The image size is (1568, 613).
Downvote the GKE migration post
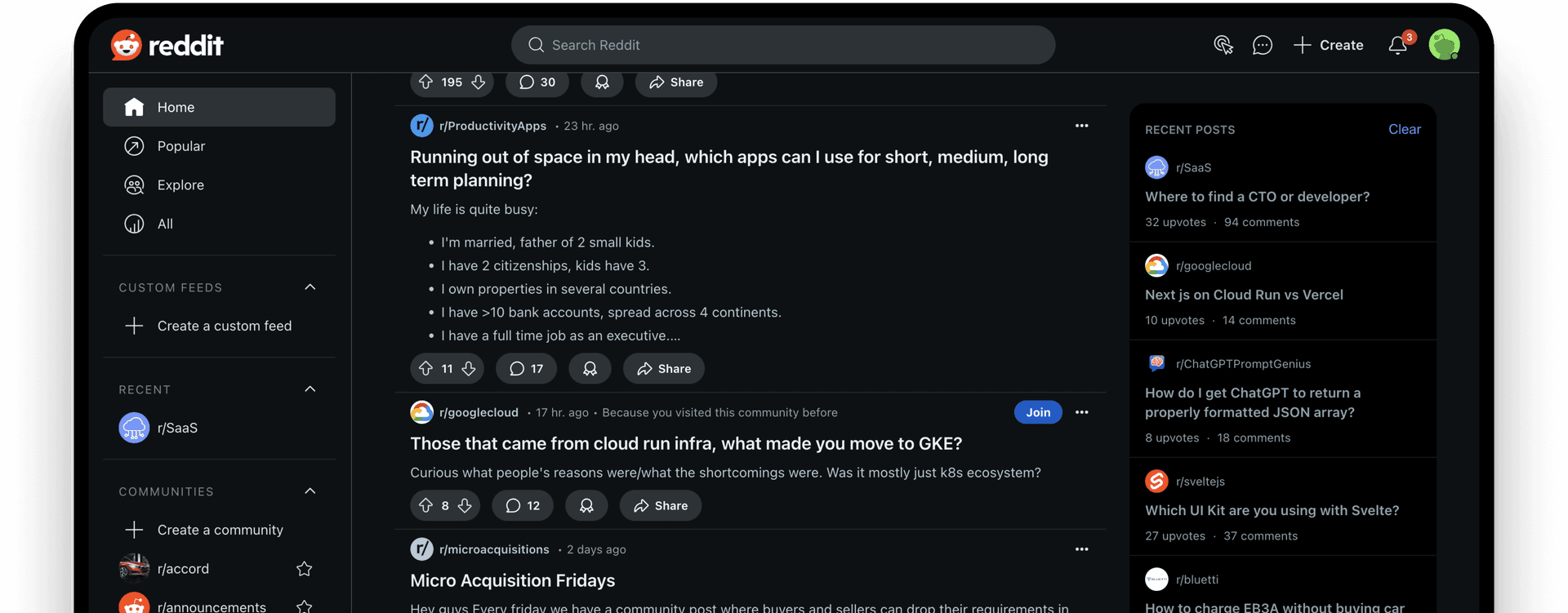[464, 505]
